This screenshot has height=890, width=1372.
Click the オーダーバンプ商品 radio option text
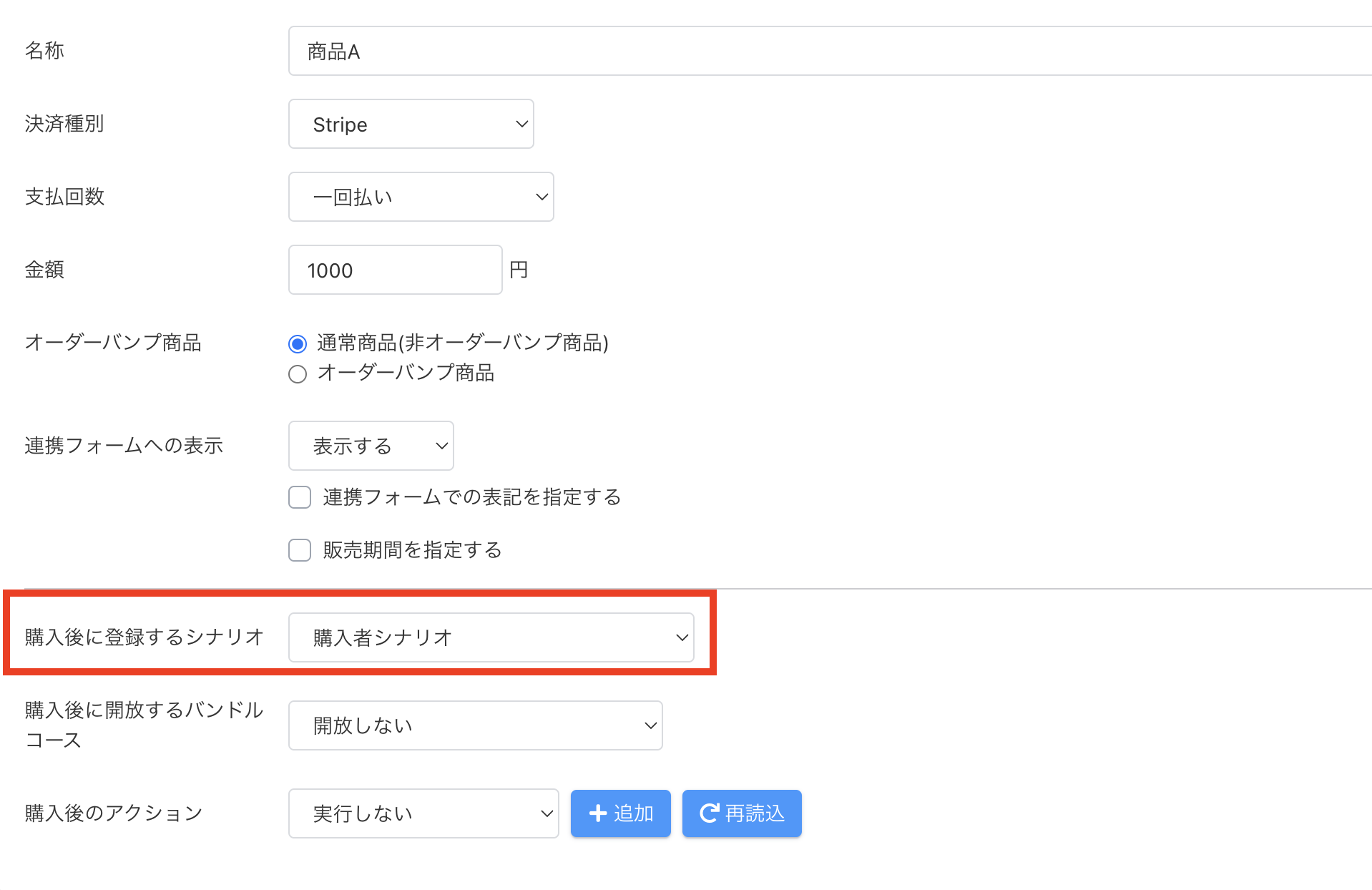[x=406, y=373]
